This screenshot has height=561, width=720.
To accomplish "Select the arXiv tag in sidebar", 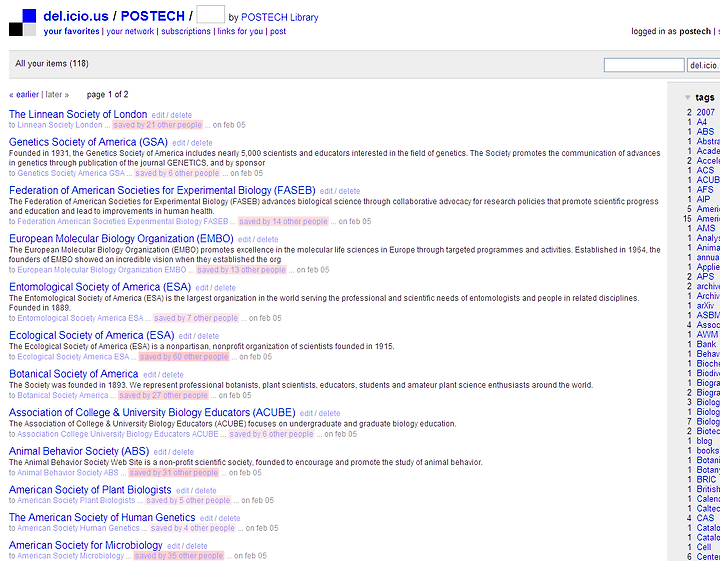I will [x=705, y=305].
